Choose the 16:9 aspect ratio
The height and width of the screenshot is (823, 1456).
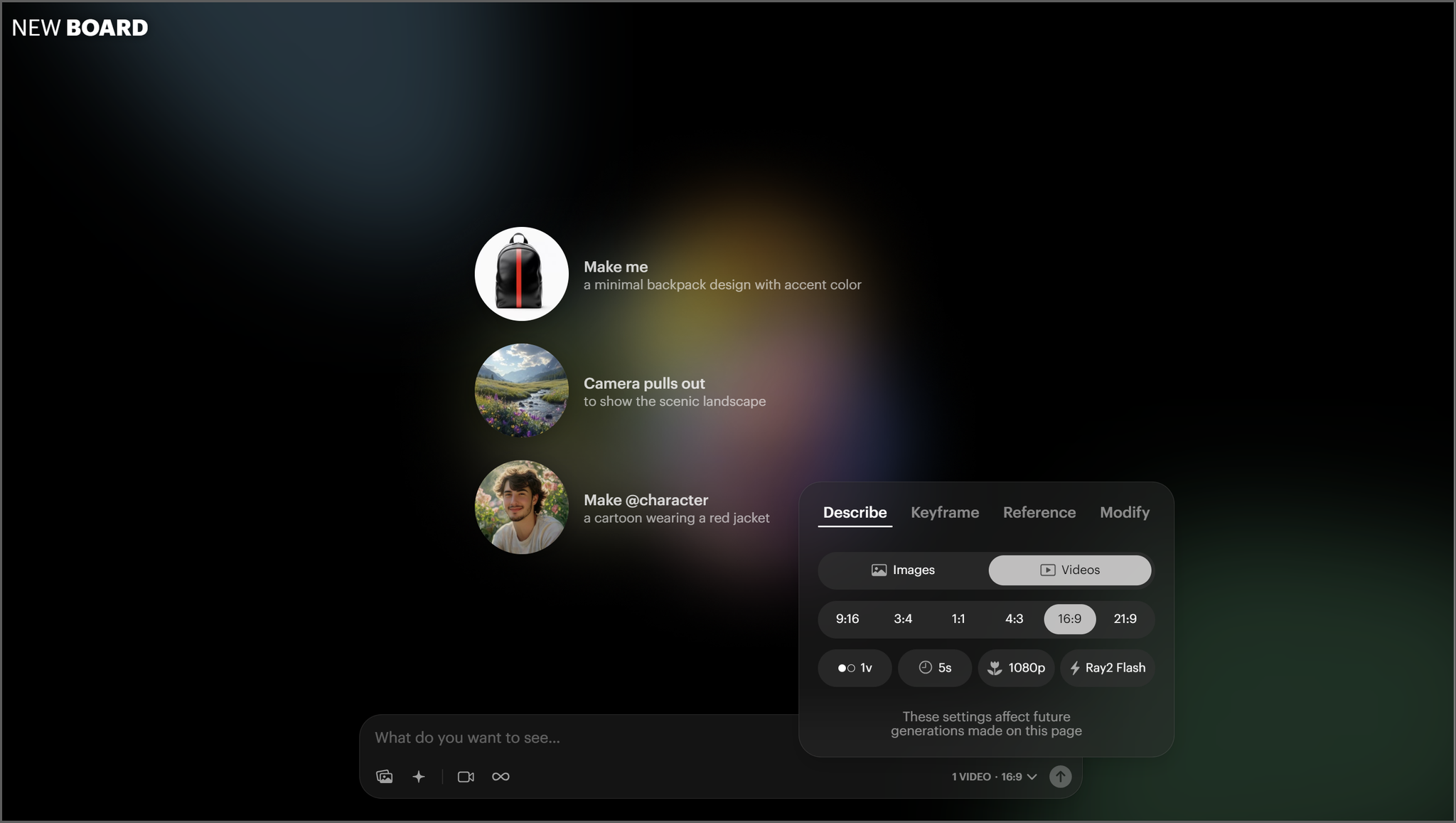point(1069,619)
